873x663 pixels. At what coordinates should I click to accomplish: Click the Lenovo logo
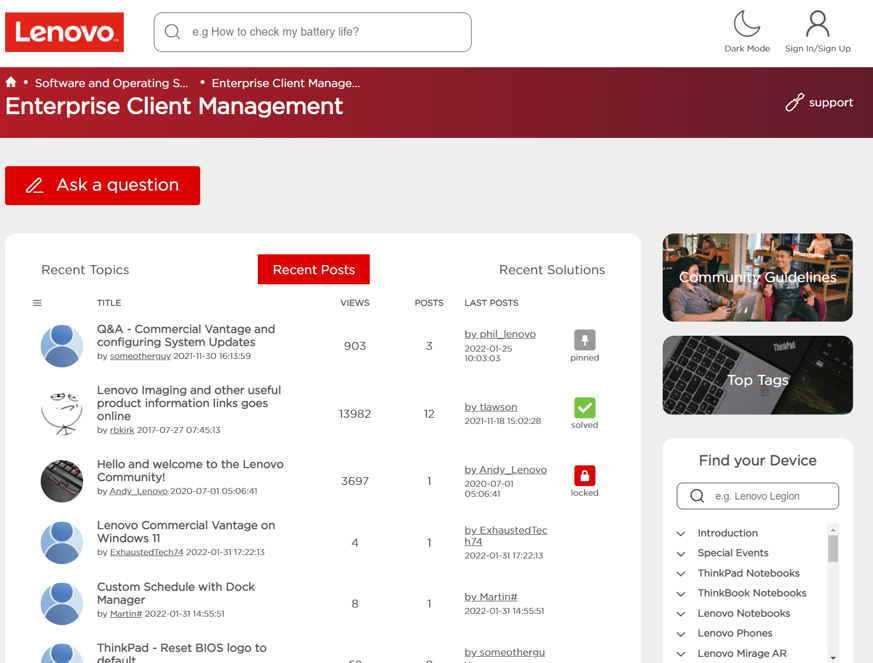point(65,32)
